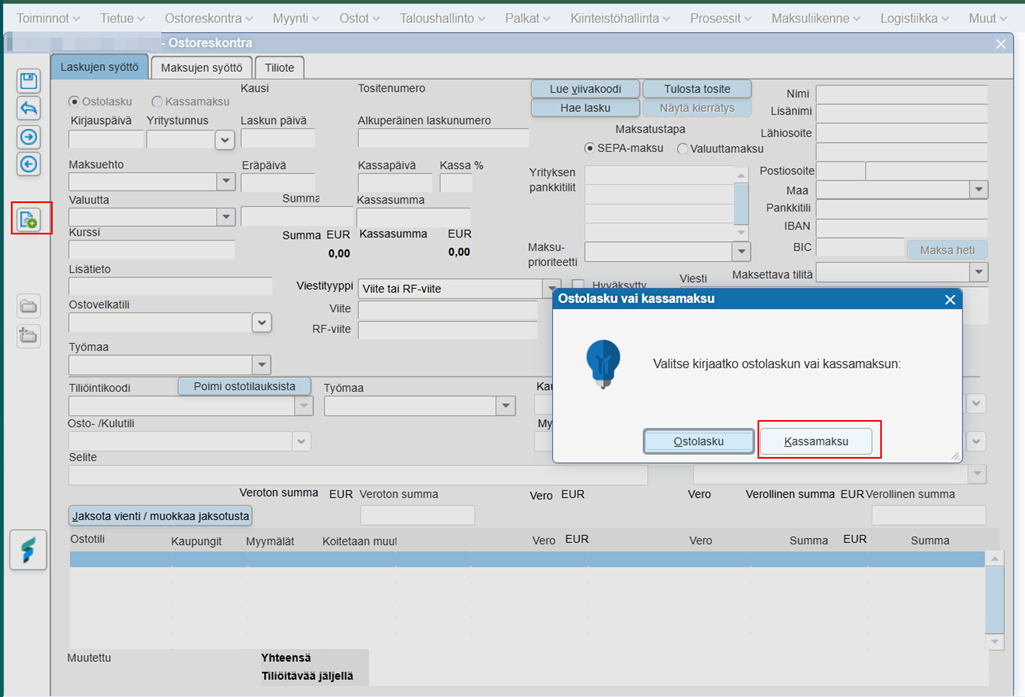
Task: Click the Tulosta tosite button
Action: coord(697,89)
